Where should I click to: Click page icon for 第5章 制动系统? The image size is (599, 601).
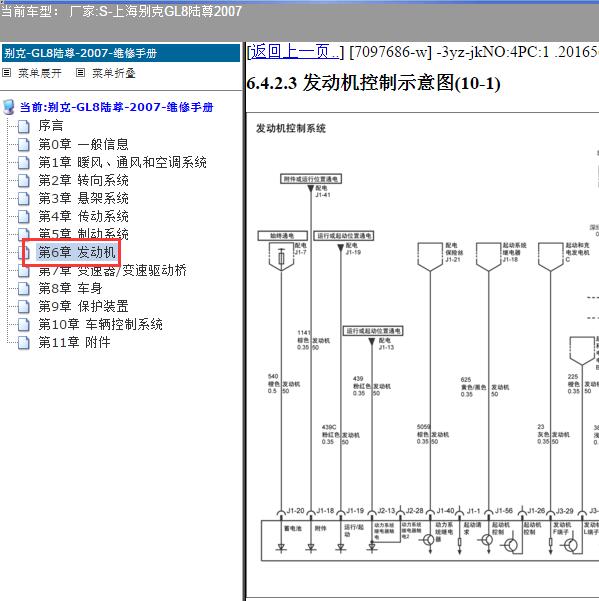(24, 235)
